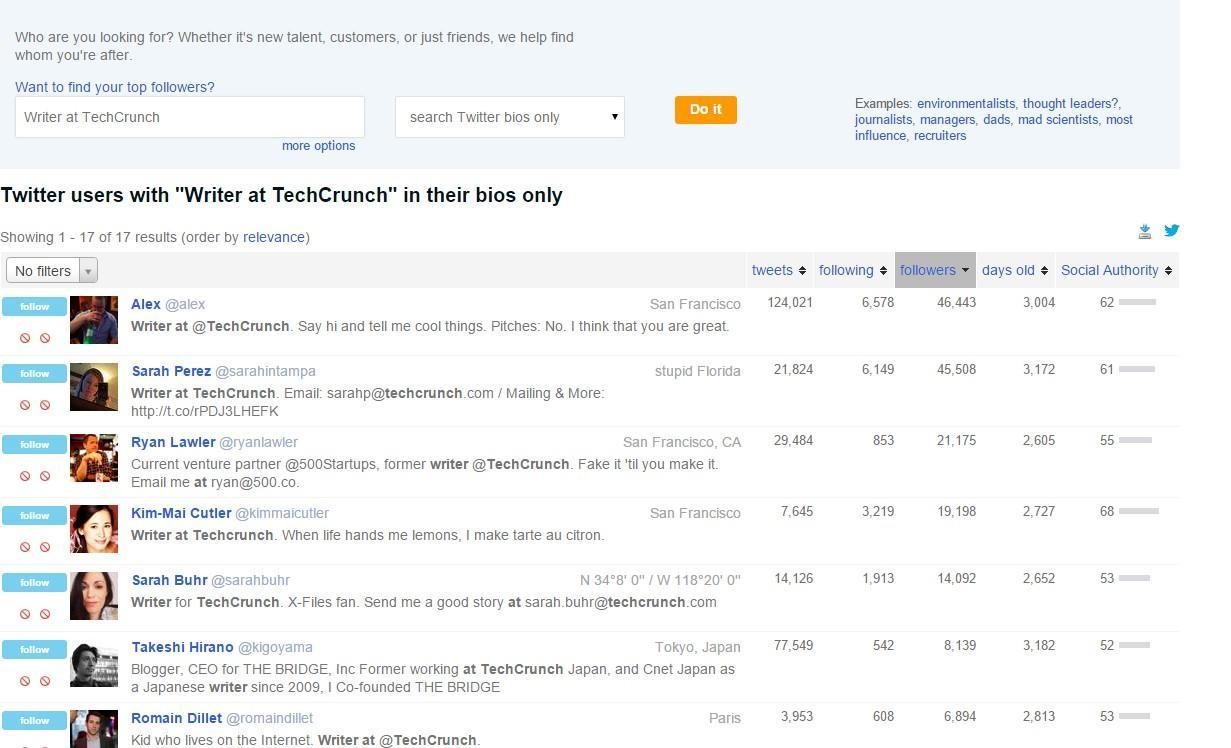Click the right red block icon for Sarah Buhr

point(45,614)
